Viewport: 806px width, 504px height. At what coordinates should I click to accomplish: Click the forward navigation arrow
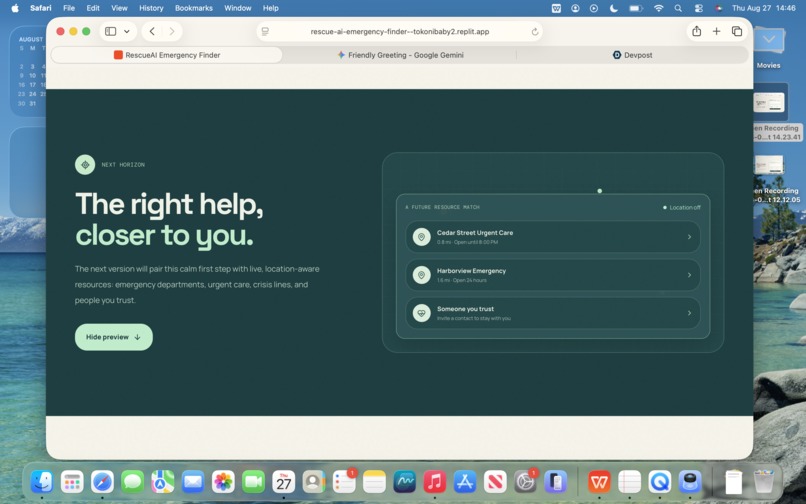pyautogui.click(x=172, y=31)
